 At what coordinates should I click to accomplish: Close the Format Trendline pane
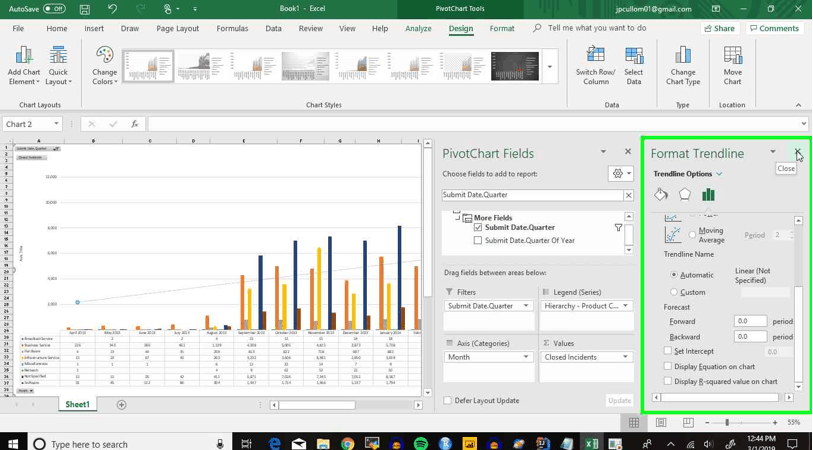[798, 152]
